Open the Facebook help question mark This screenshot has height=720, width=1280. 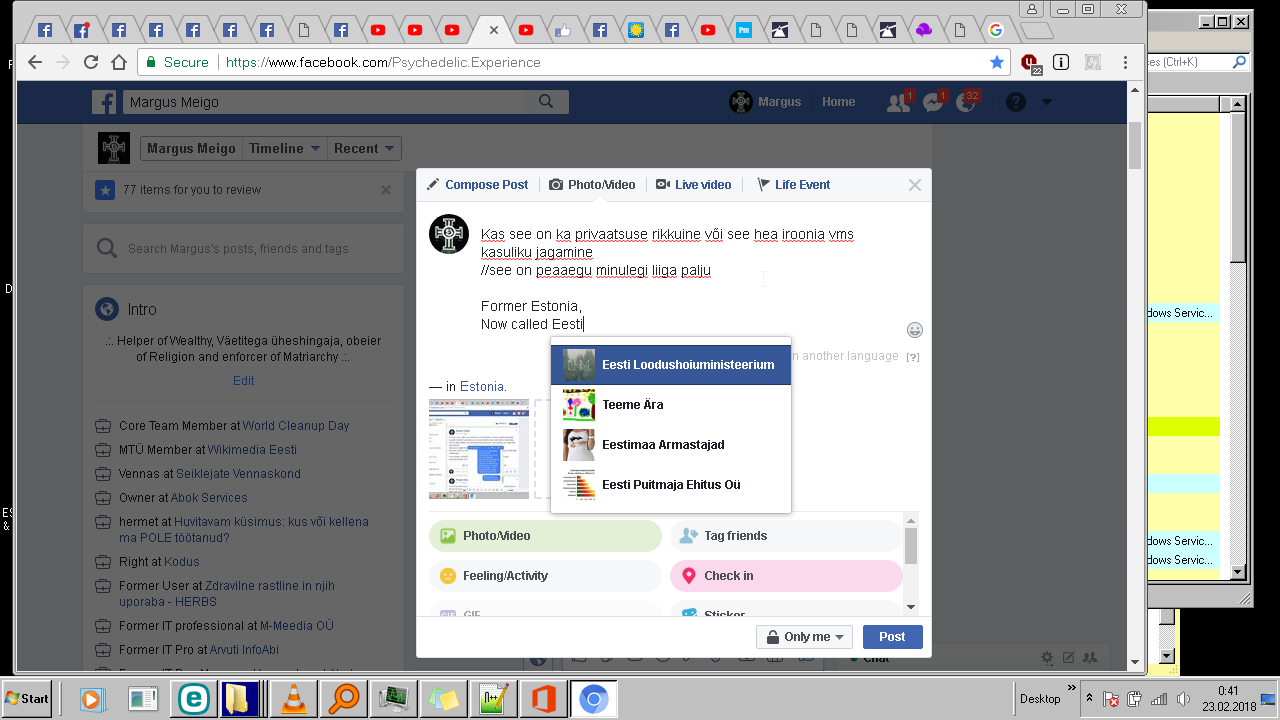click(1016, 102)
